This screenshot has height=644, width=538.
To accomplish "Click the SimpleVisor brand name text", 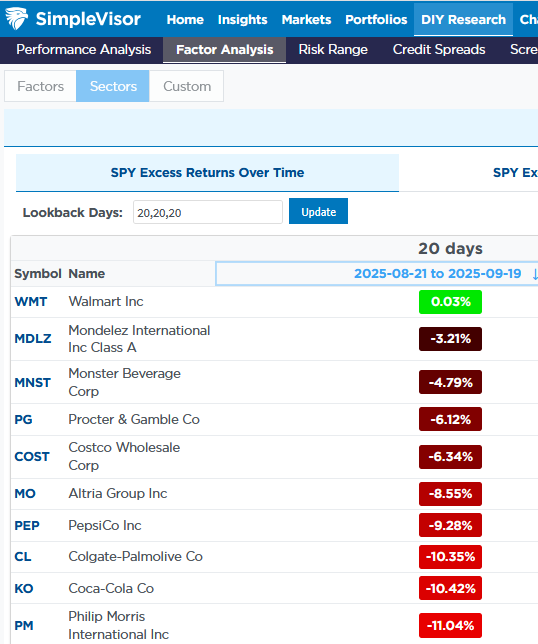I will [x=88, y=19].
